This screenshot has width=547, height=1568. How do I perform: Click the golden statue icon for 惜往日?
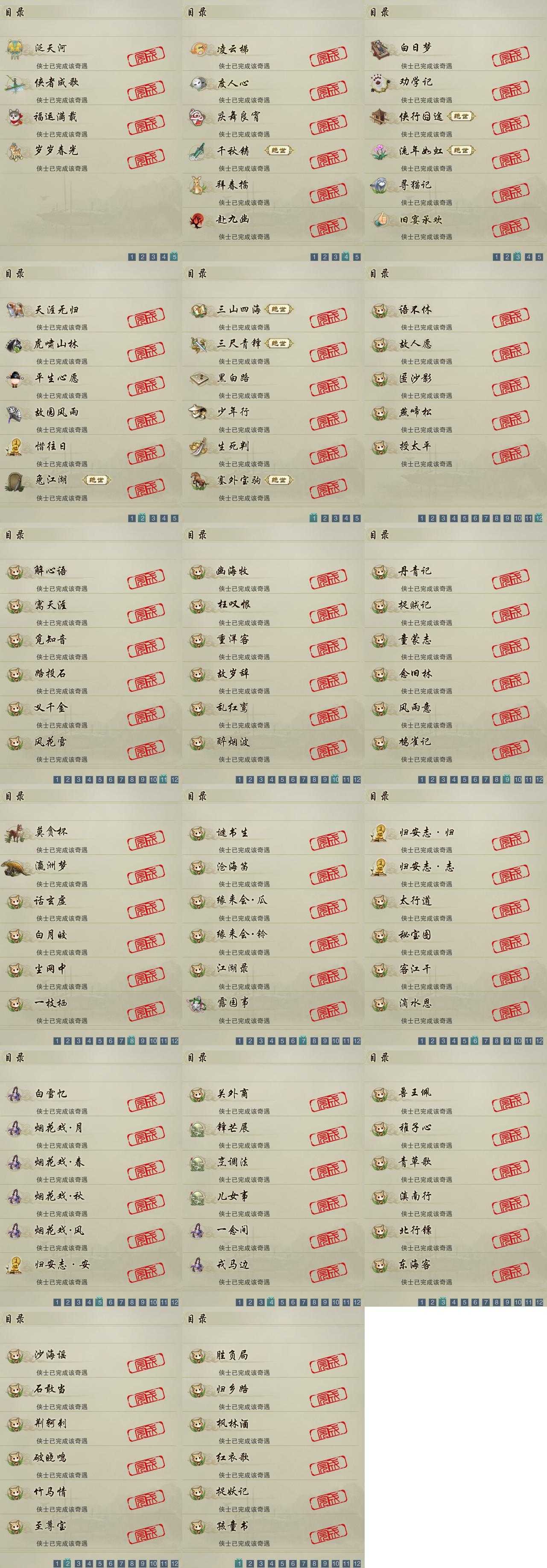(x=15, y=447)
